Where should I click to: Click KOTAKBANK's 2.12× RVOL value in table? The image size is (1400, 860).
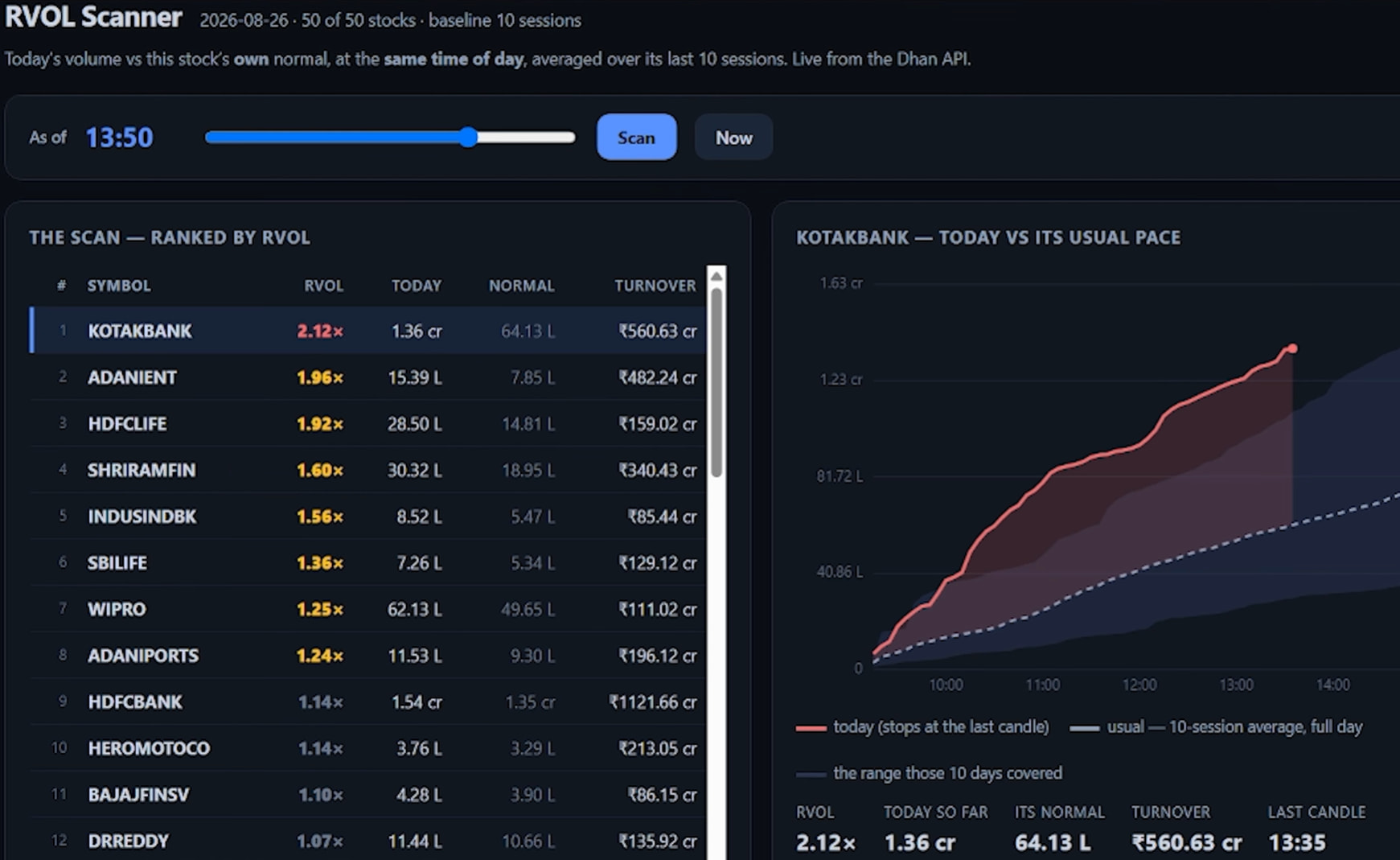click(320, 331)
